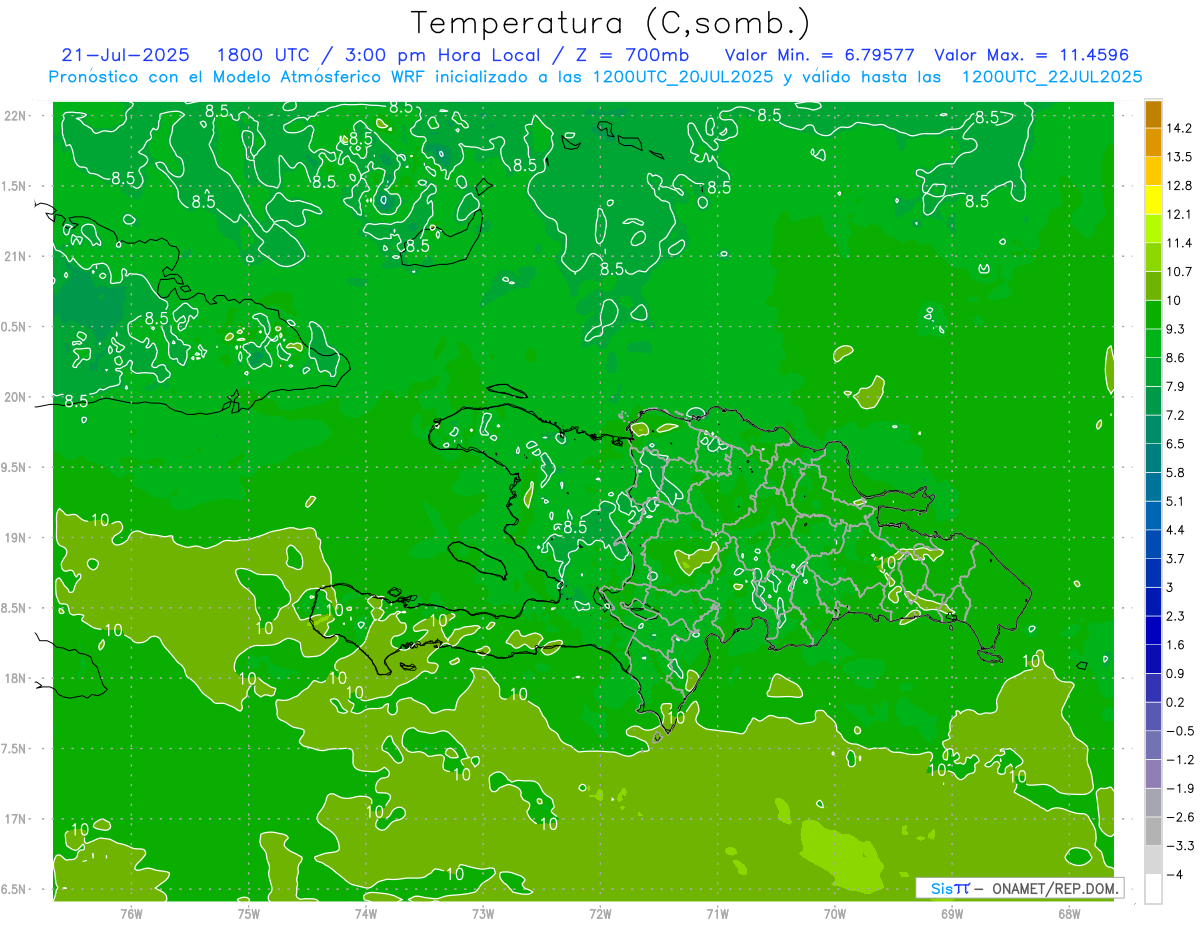Image resolution: width=1200 pixels, height=927 pixels.
Task: Click the "73W" longitude axis label
Action: point(483,912)
